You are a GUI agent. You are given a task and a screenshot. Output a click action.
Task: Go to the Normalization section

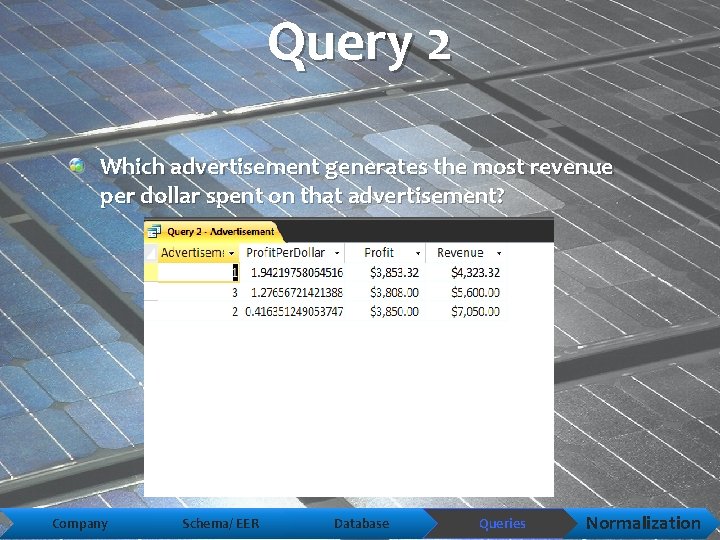643,523
